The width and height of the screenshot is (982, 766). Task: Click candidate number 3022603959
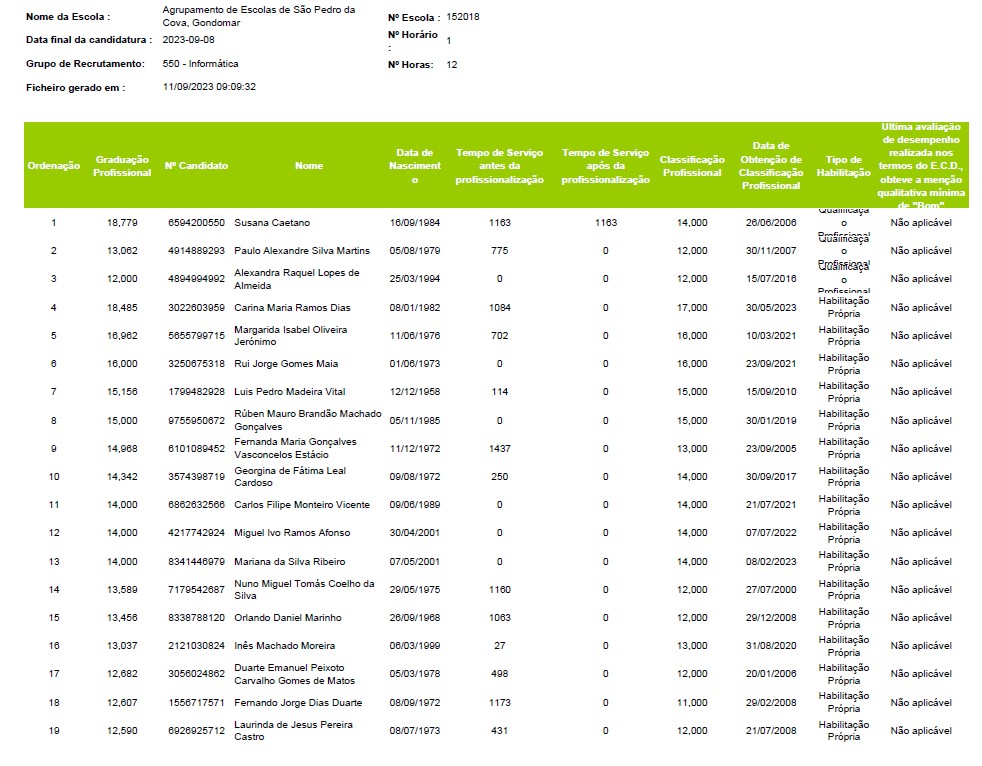click(x=196, y=308)
